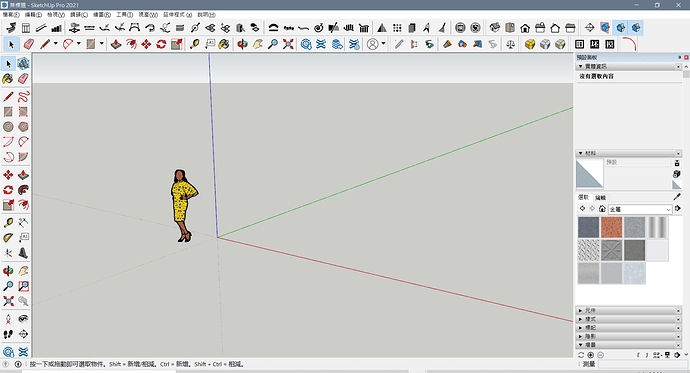
Task: Select the Zoom magnifier tool in top toolbar
Action: pos(273,44)
